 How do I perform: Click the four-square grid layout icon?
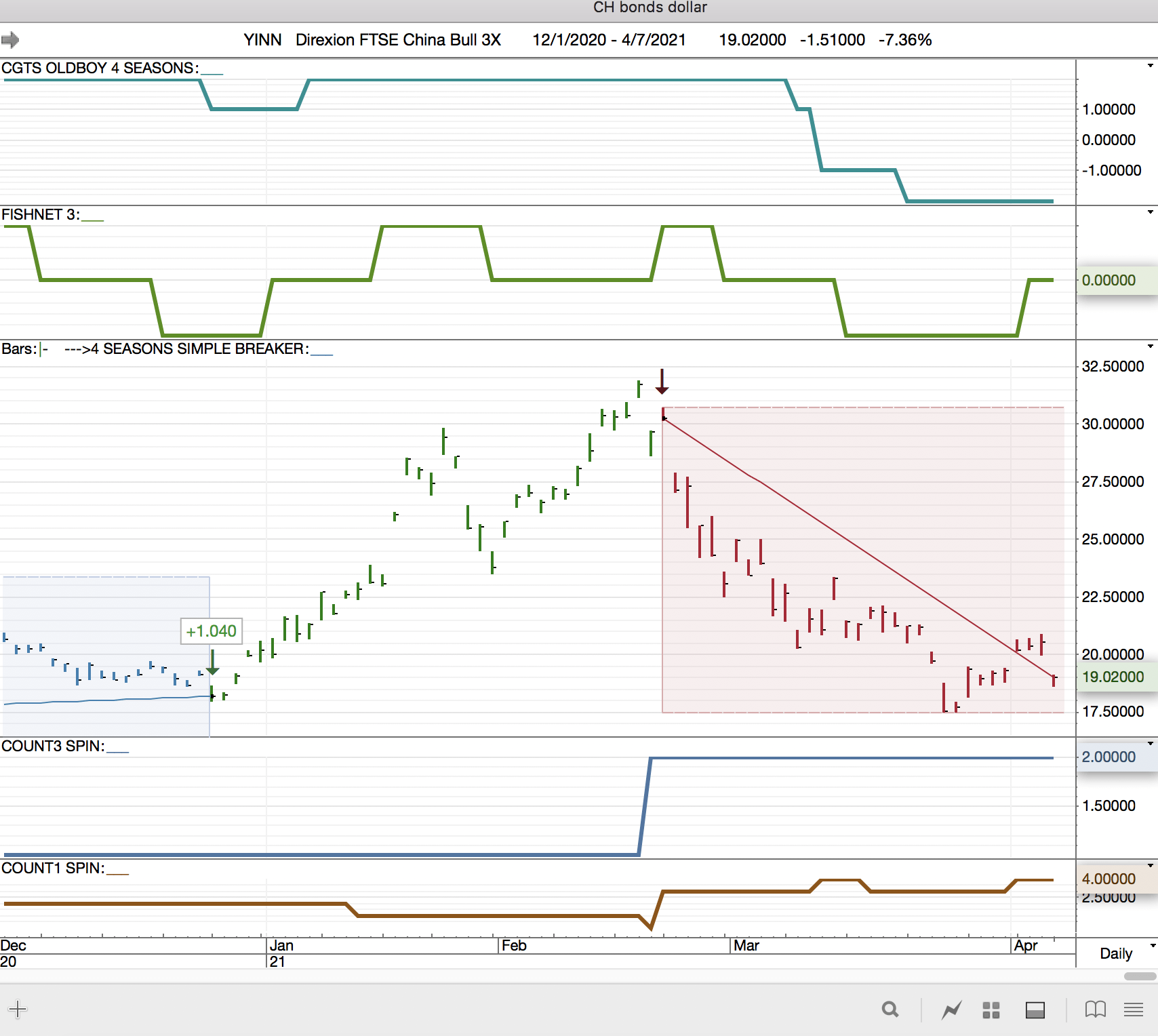pyautogui.click(x=991, y=1010)
